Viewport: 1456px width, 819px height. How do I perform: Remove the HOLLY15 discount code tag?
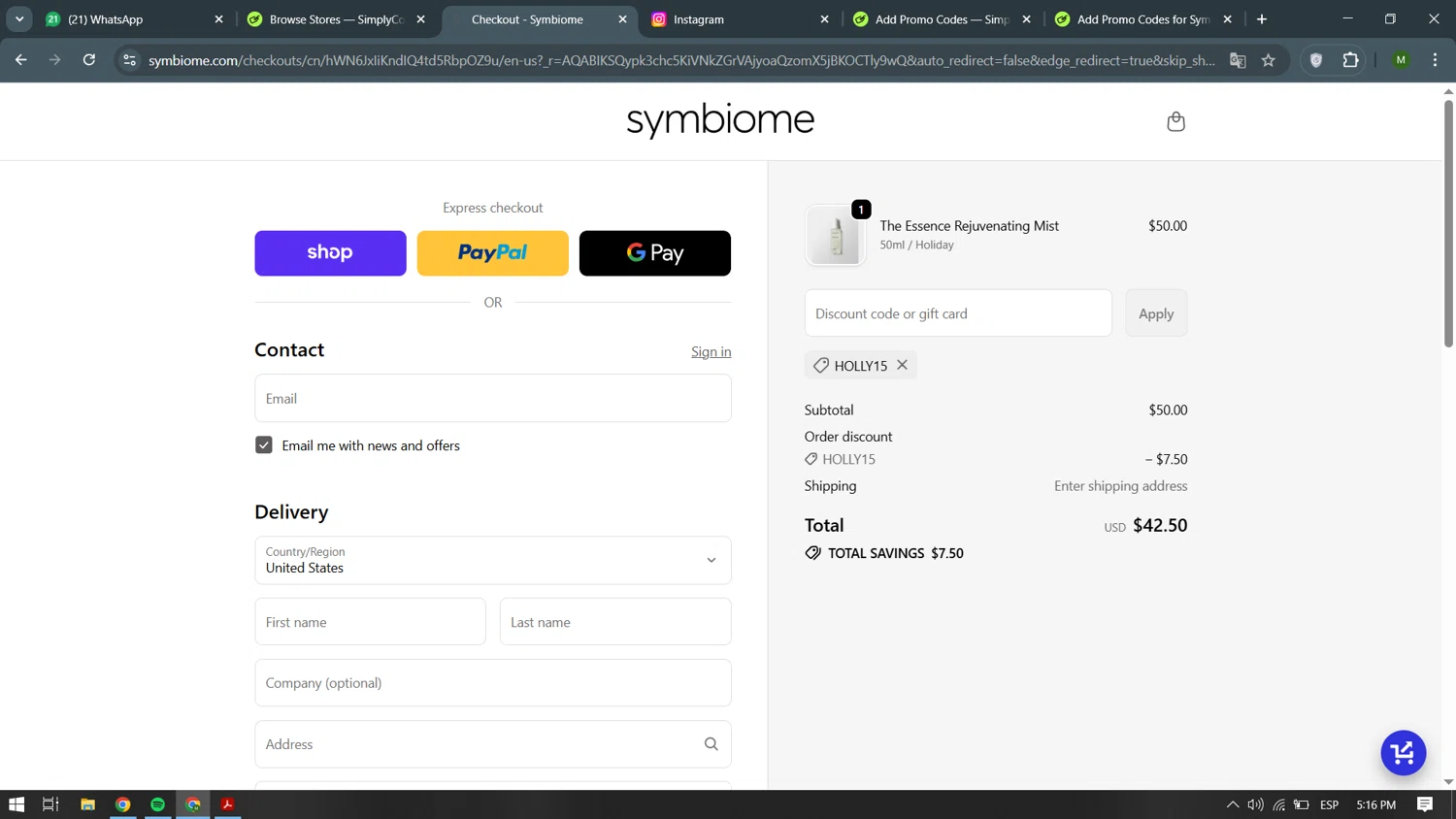pos(902,365)
